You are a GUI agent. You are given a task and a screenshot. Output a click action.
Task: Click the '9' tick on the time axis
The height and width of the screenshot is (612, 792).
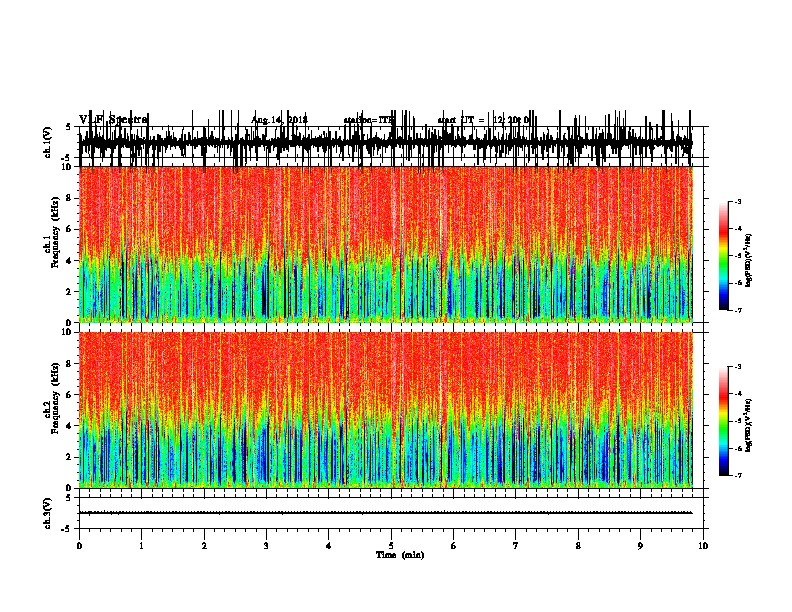pyautogui.click(x=640, y=546)
